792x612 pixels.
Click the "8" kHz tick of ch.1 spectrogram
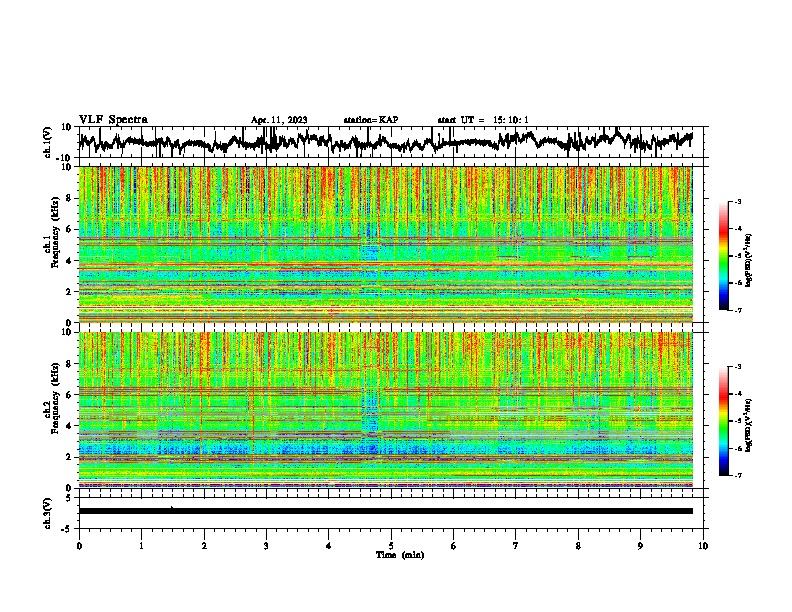coord(69,198)
